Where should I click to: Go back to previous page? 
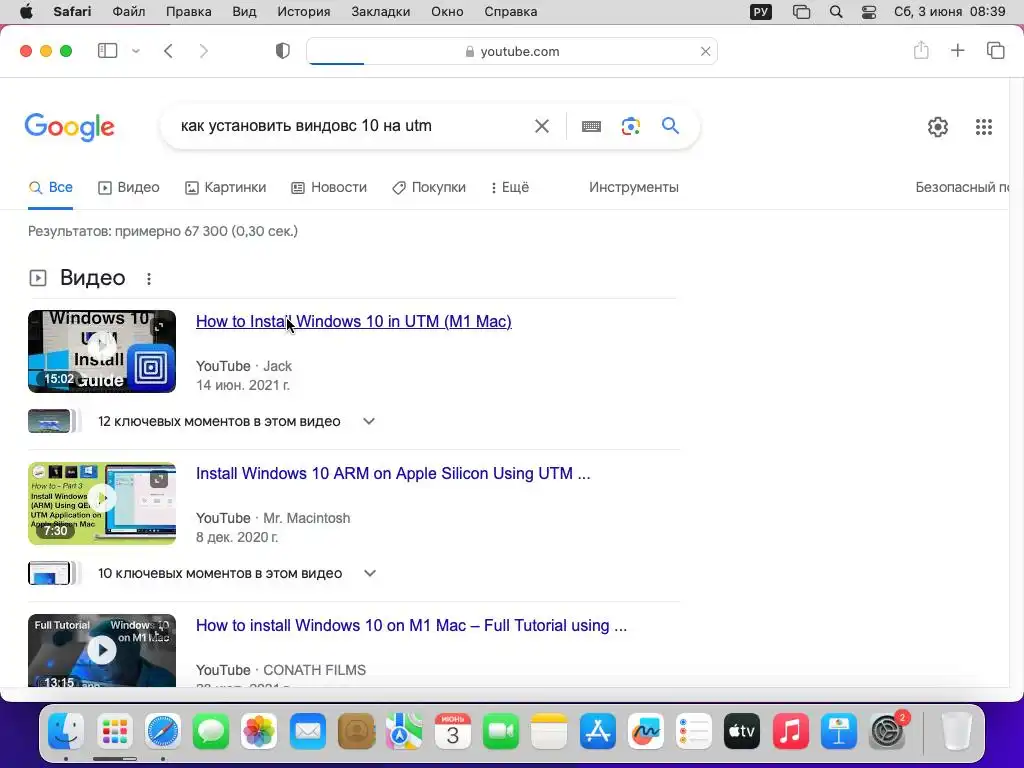168,51
